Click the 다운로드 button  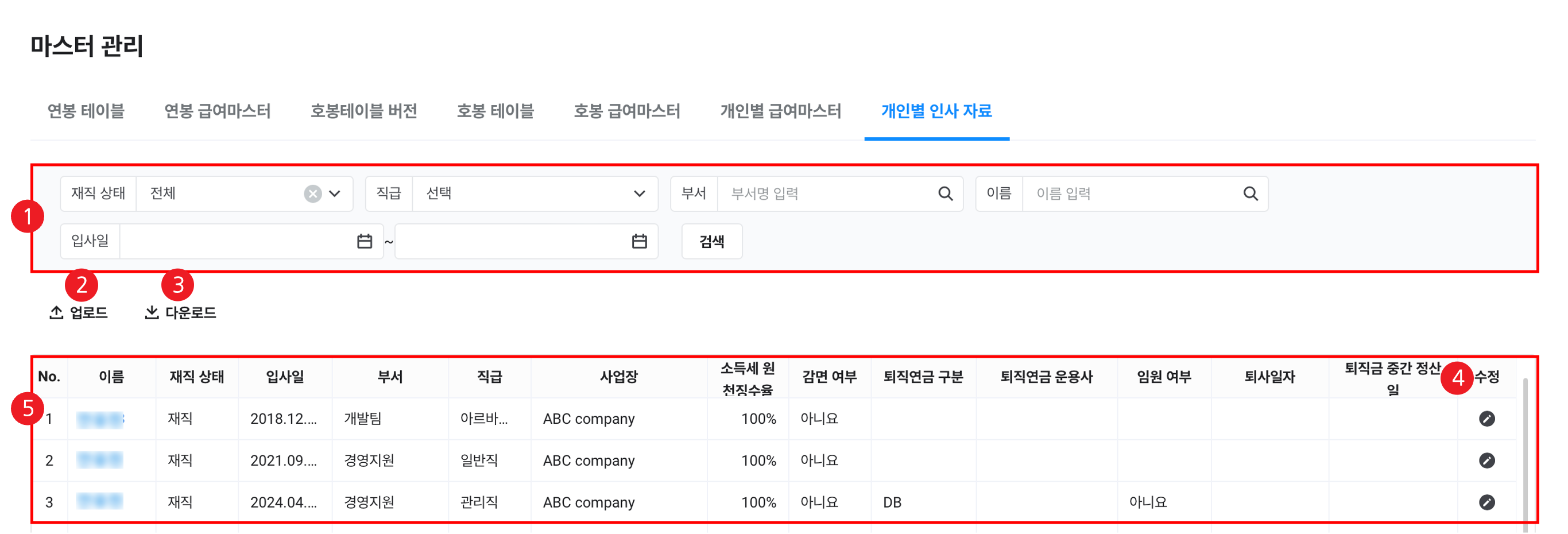point(181,313)
